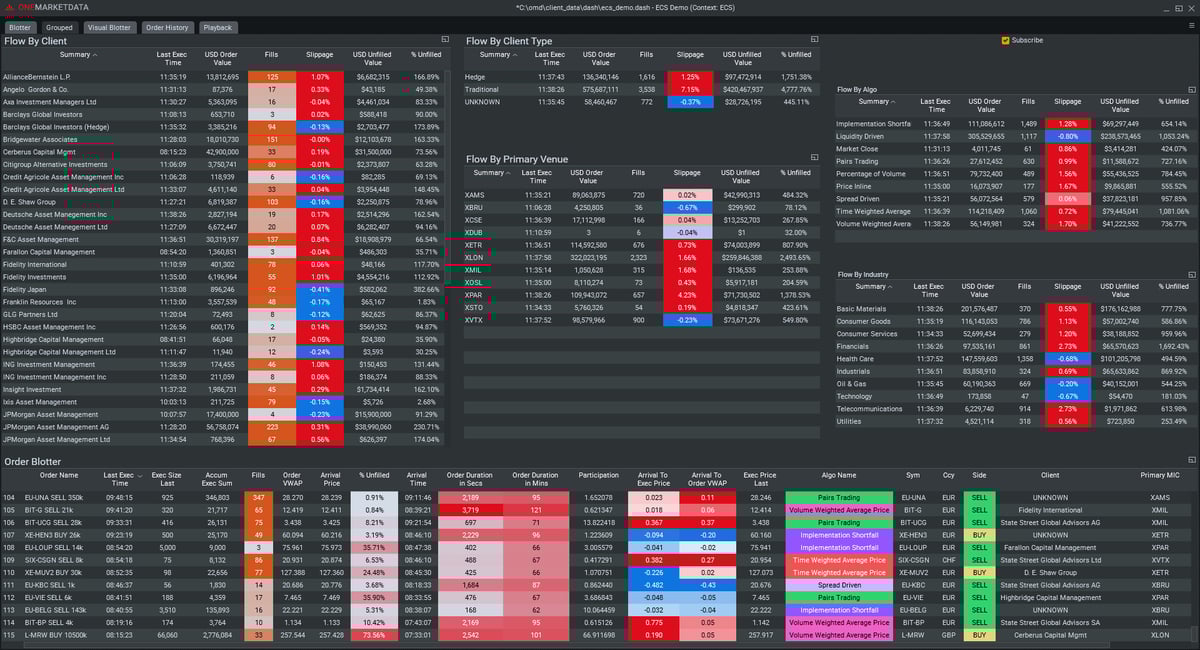The width and height of the screenshot is (1200, 650).
Task: Select the Playback tab
Action: pos(218,28)
